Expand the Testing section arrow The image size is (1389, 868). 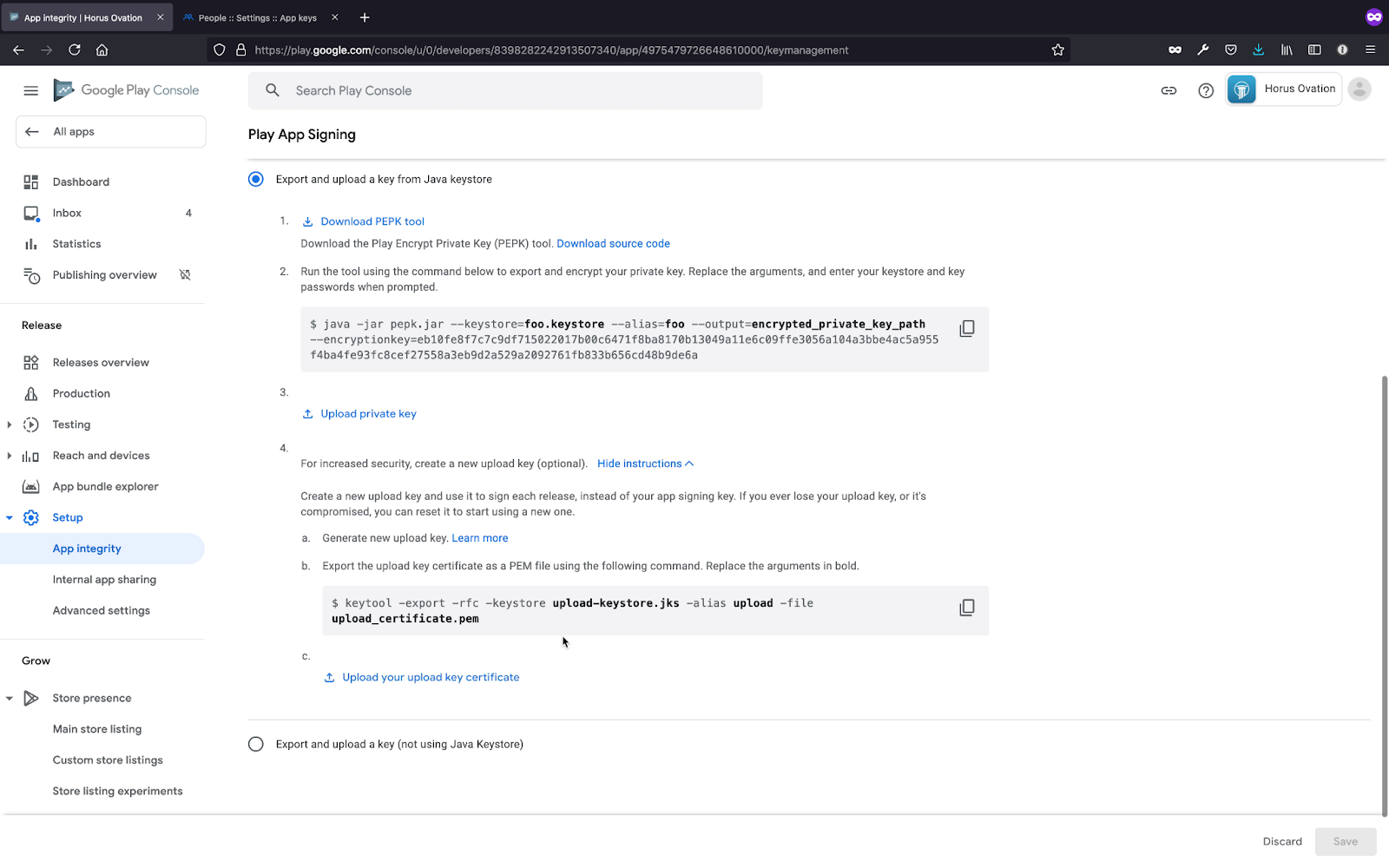[9, 424]
